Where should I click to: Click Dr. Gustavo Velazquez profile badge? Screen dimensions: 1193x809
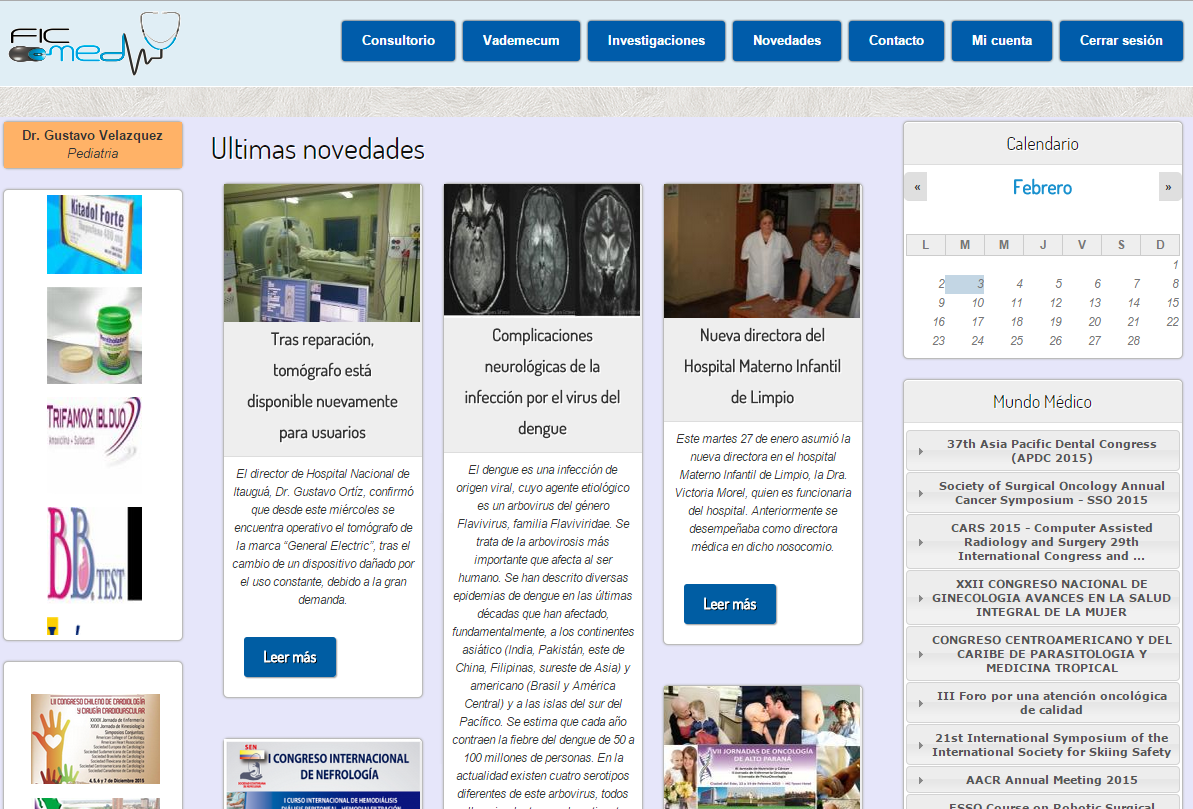pos(93,144)
